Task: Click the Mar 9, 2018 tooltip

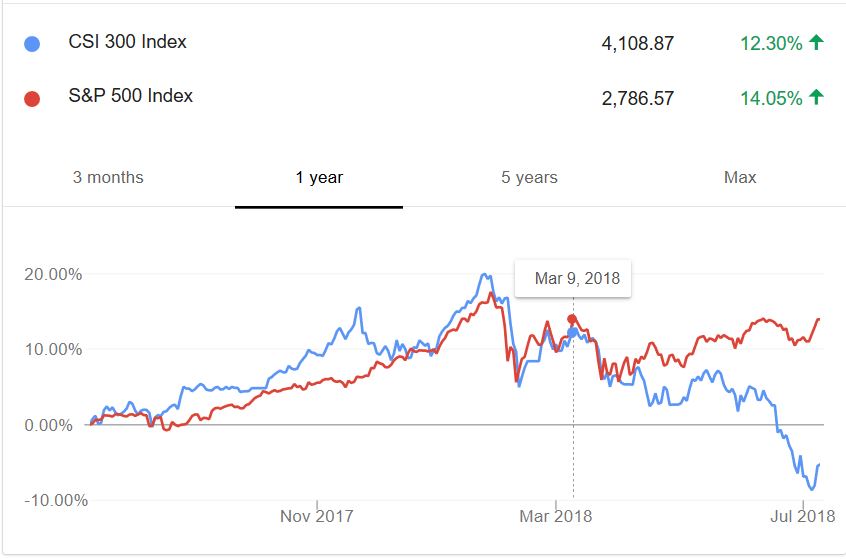Action: 577,279
